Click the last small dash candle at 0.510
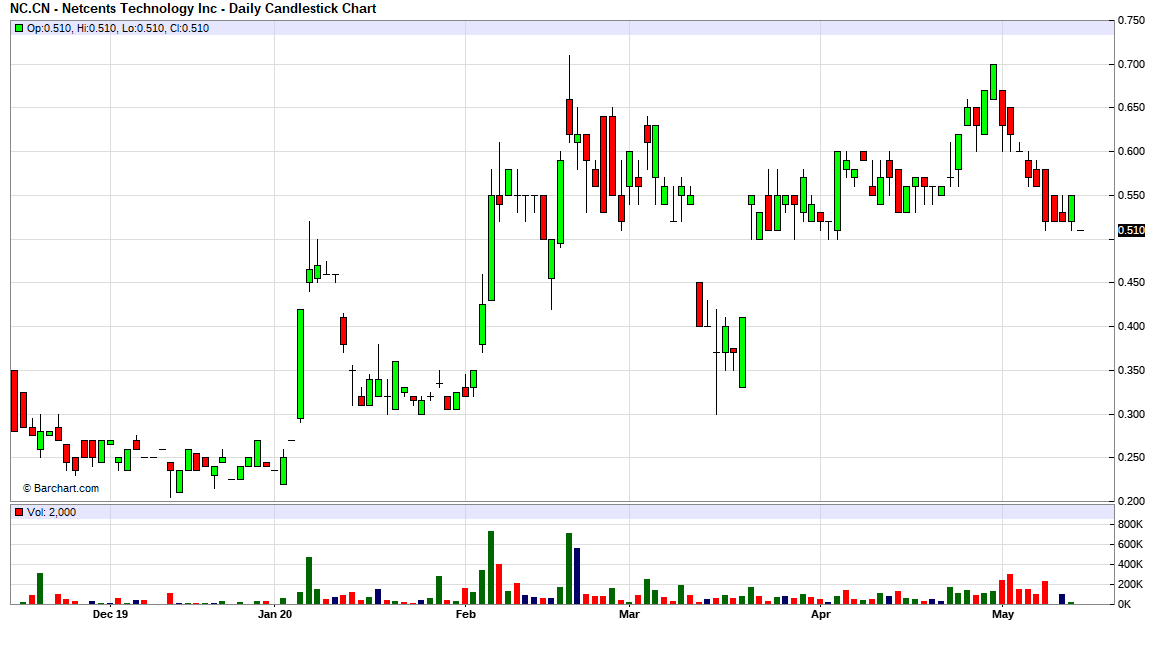Viewport: 1156px width, 645px height. coord(1080,231)
